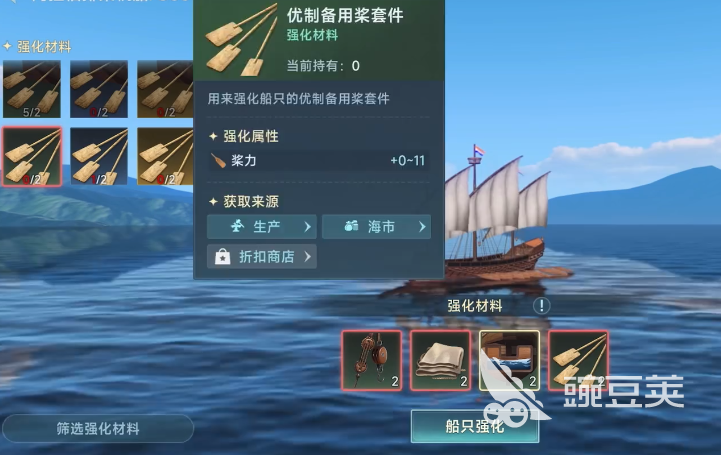Select the ship hull material slot

tap(509, 360)
